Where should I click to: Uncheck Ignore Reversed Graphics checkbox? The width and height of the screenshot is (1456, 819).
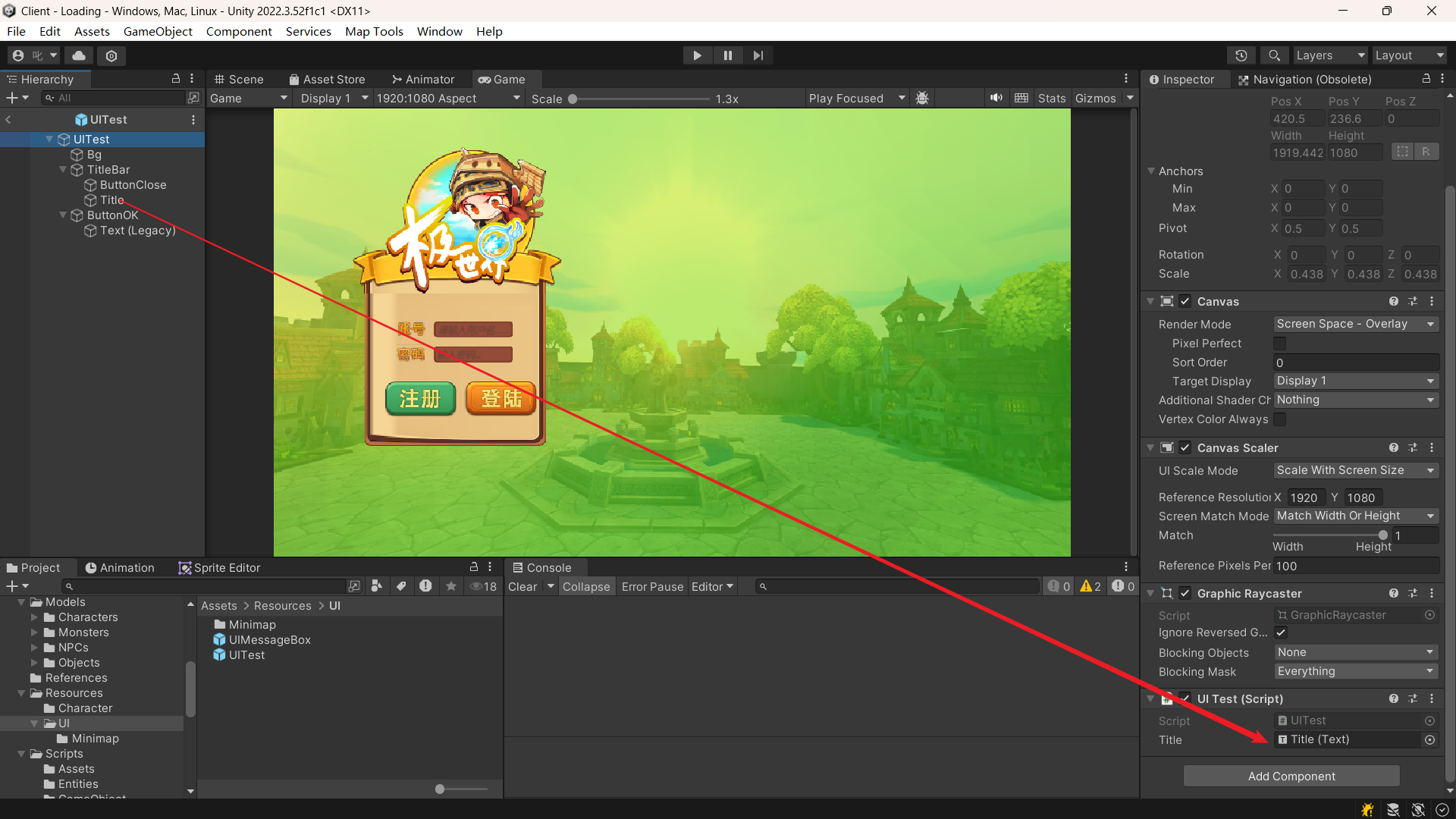(x=1281, y=632)
